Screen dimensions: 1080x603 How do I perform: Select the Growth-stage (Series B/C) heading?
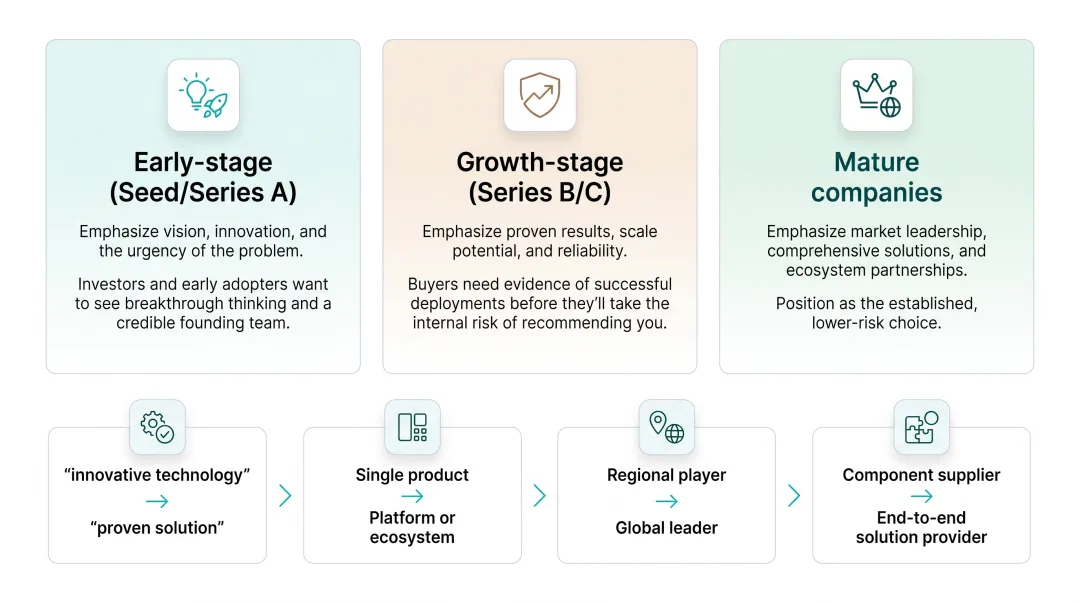coord(540,177)
